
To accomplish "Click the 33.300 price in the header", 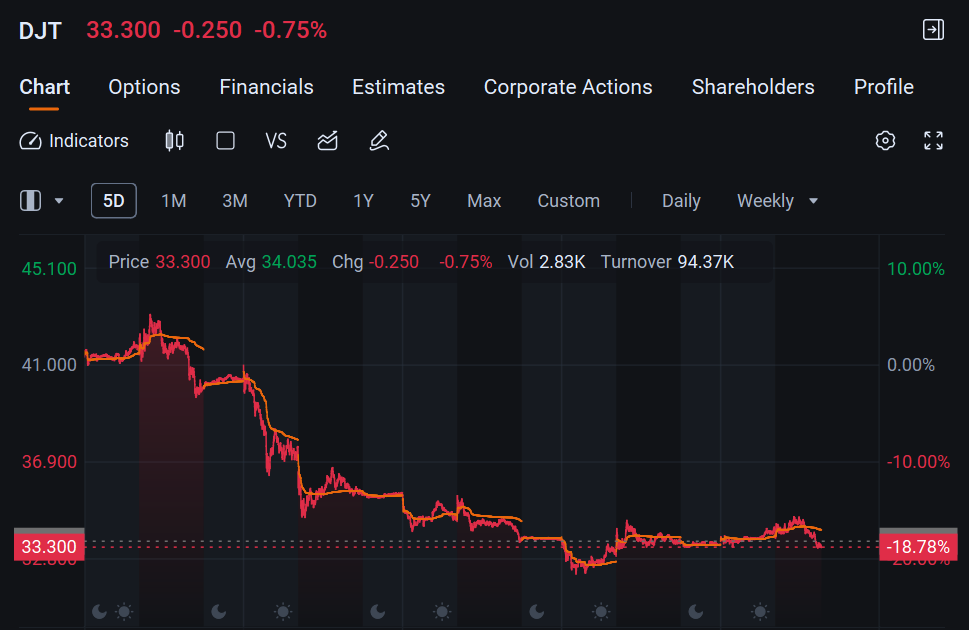I will click(123, 30).
